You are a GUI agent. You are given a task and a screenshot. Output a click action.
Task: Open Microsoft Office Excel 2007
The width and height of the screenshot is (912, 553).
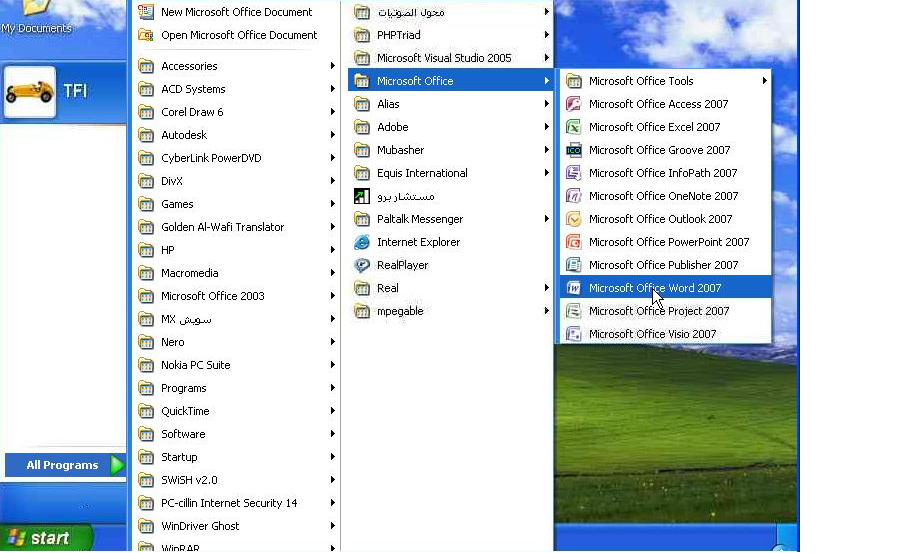click(x=665, y=127)
